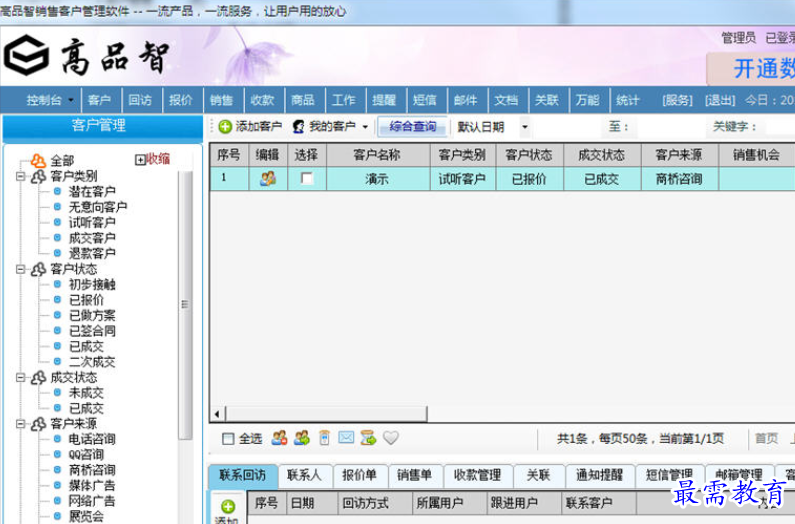
Task: Open the 统计 menu
Action: coord(628,100)
